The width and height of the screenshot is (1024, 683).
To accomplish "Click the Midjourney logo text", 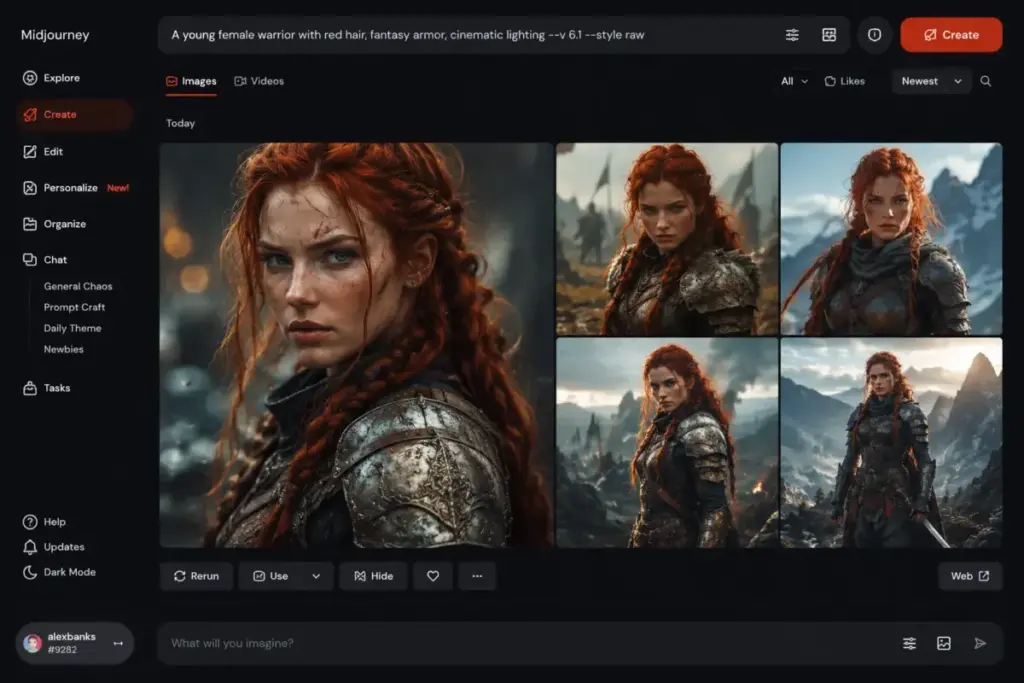I will (55, 35).
